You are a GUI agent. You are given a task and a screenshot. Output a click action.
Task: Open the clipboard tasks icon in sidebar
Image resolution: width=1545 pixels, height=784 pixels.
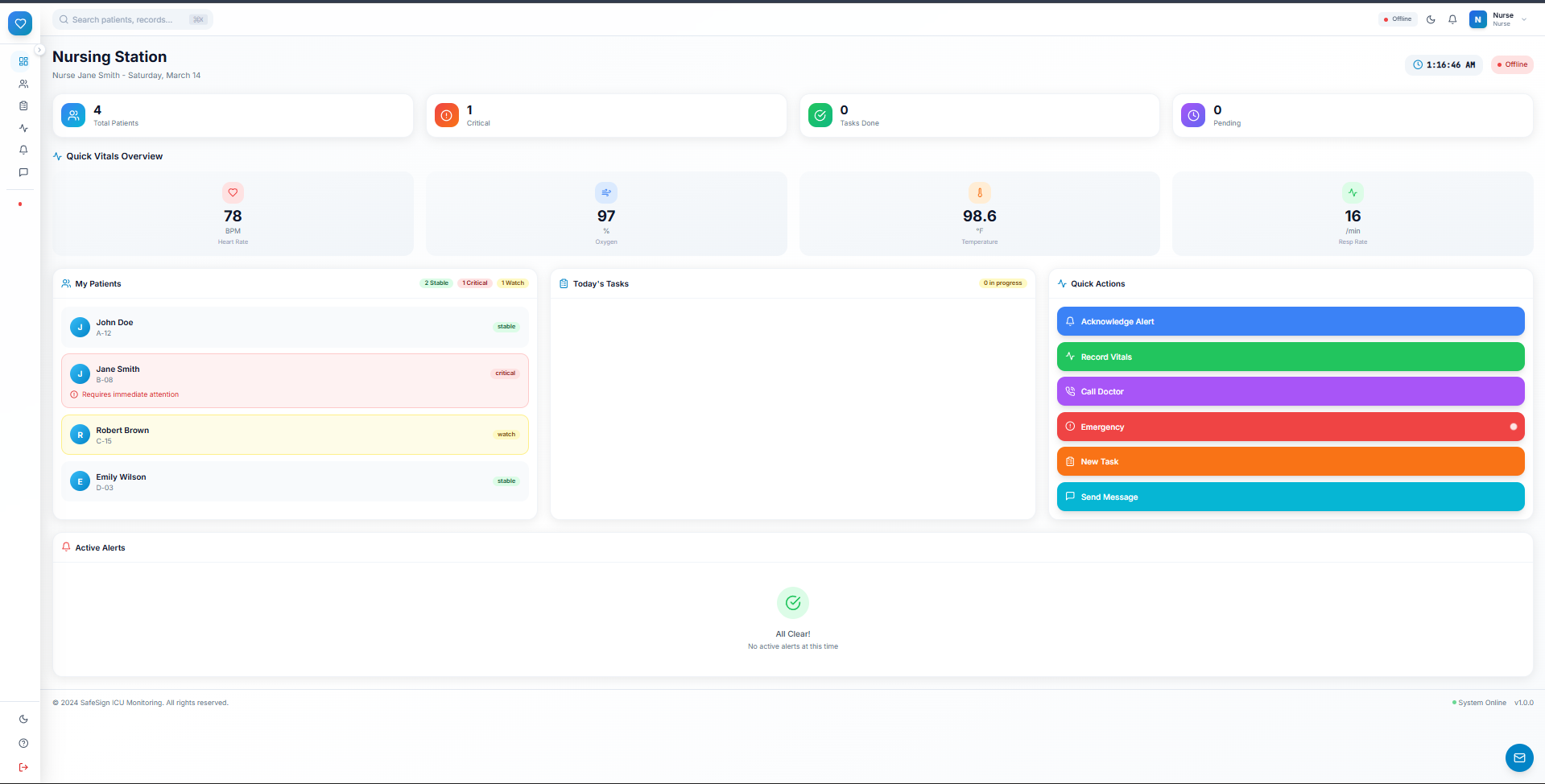point(23,105)
